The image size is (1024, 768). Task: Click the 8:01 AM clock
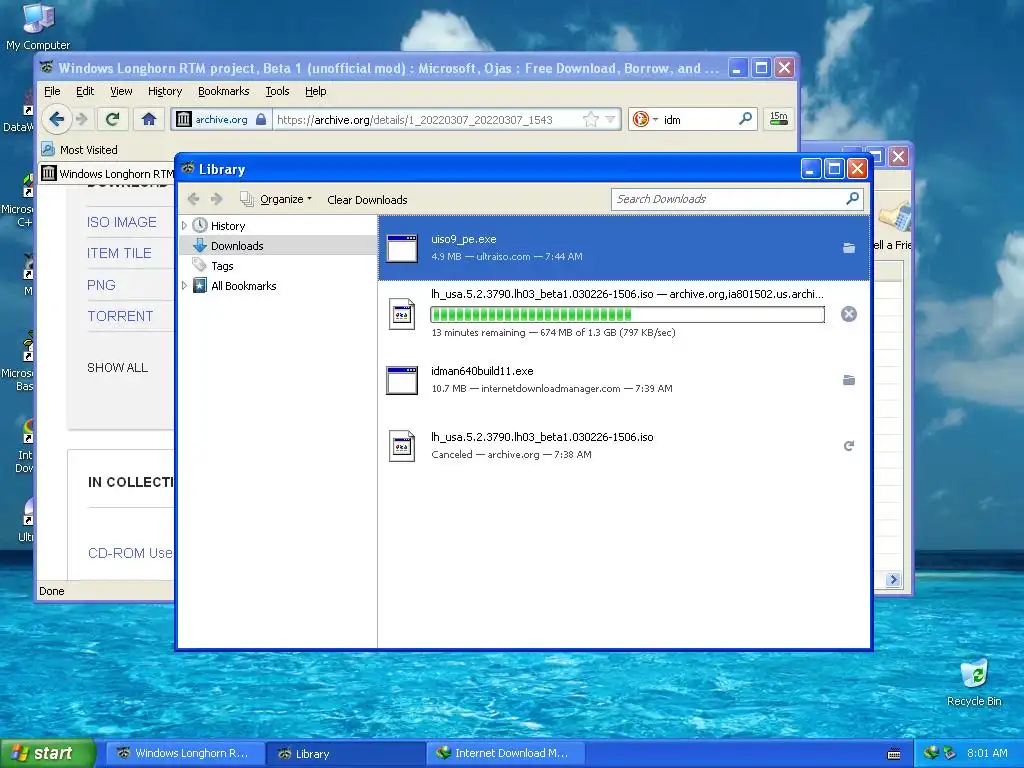987,753
